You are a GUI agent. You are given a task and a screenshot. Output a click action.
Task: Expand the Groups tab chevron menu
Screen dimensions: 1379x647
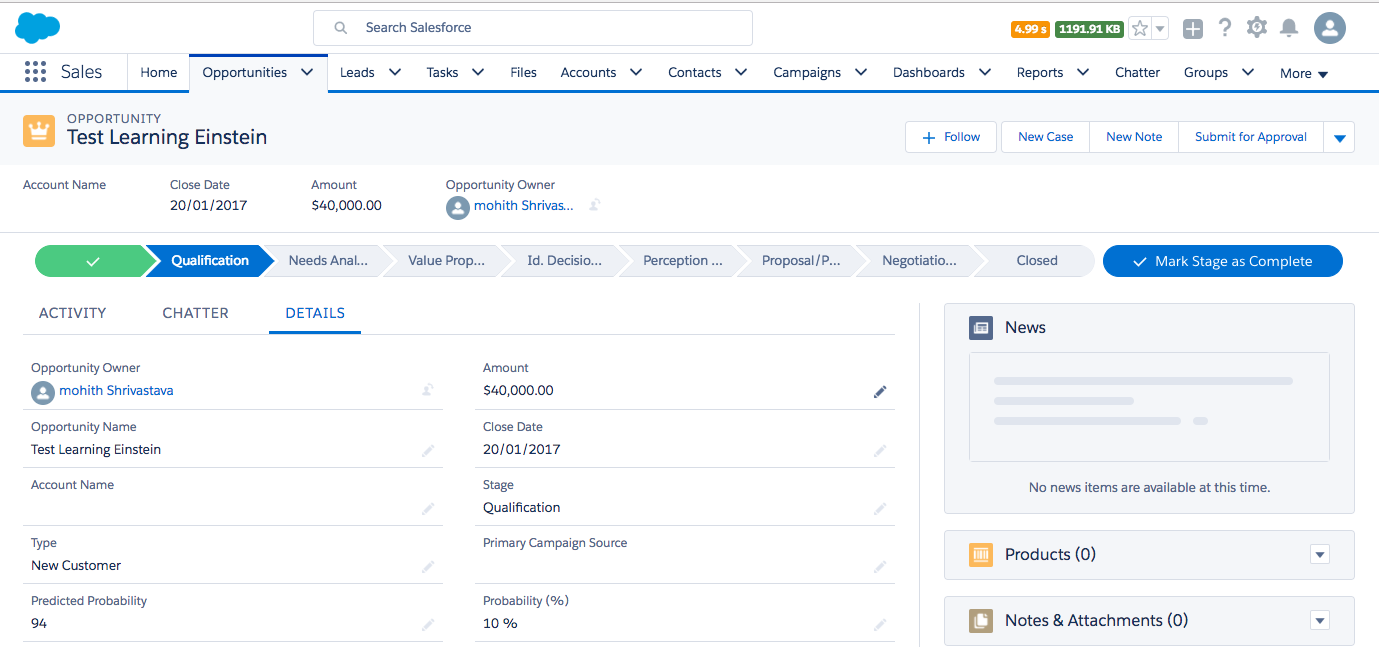1248,72
